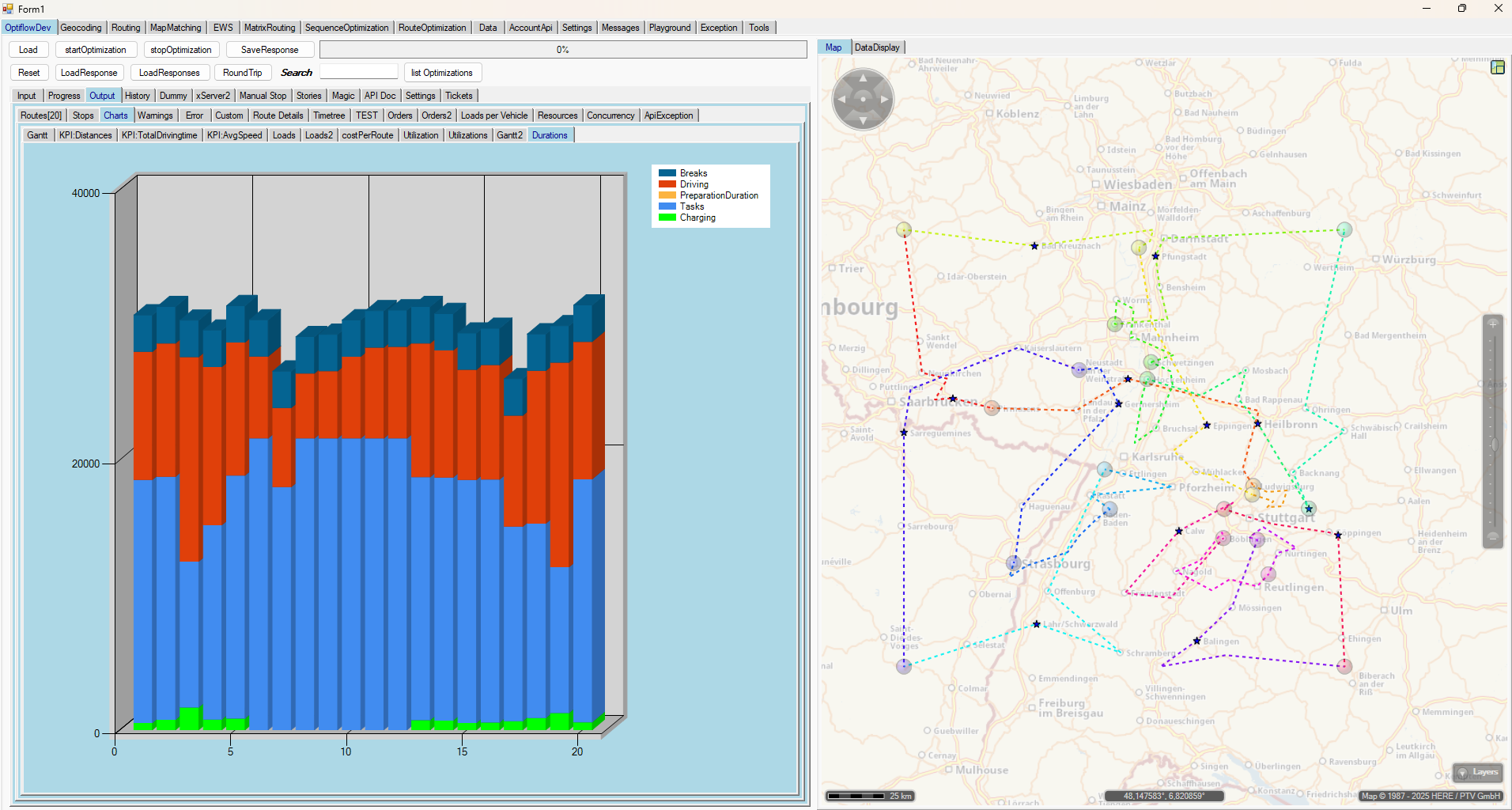
Task: Pan map up with navigation wheel arrow
Action: pyautogui.click(x=863, y=78)
